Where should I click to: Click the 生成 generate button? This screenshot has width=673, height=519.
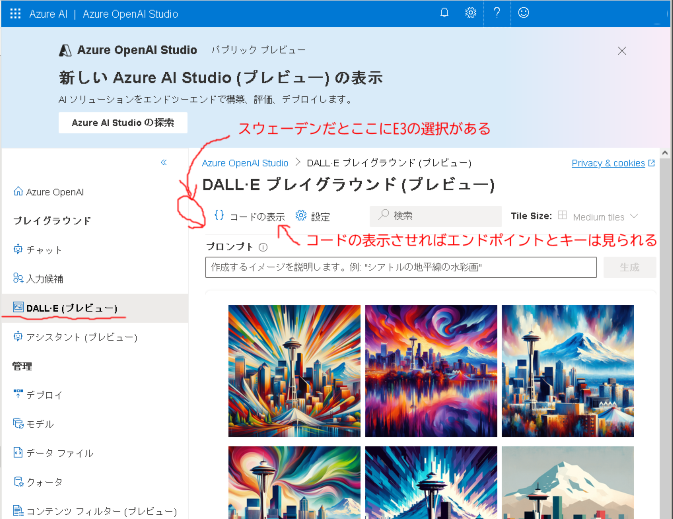630,267
